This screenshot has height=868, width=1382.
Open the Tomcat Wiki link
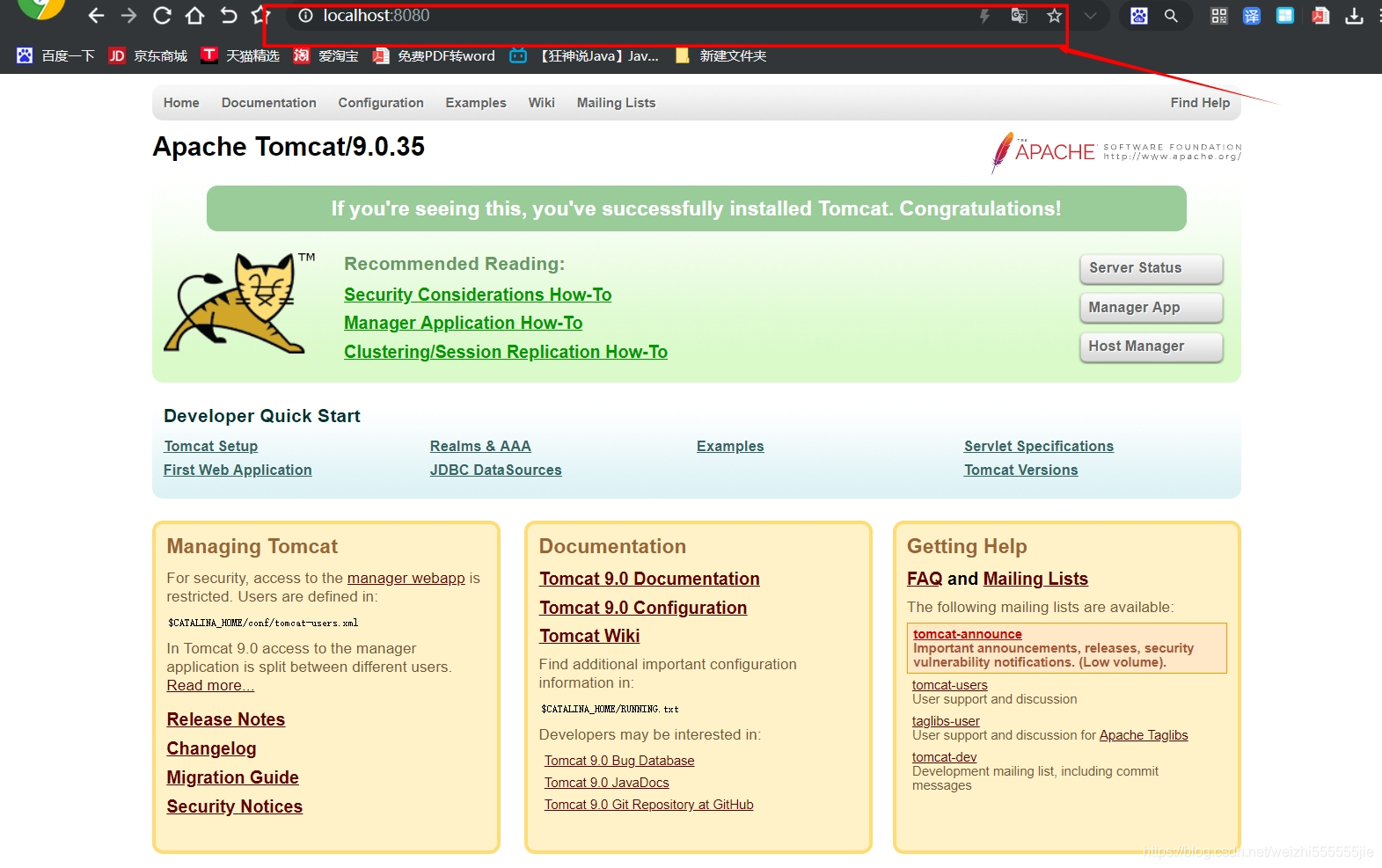[x=589, y=636]
